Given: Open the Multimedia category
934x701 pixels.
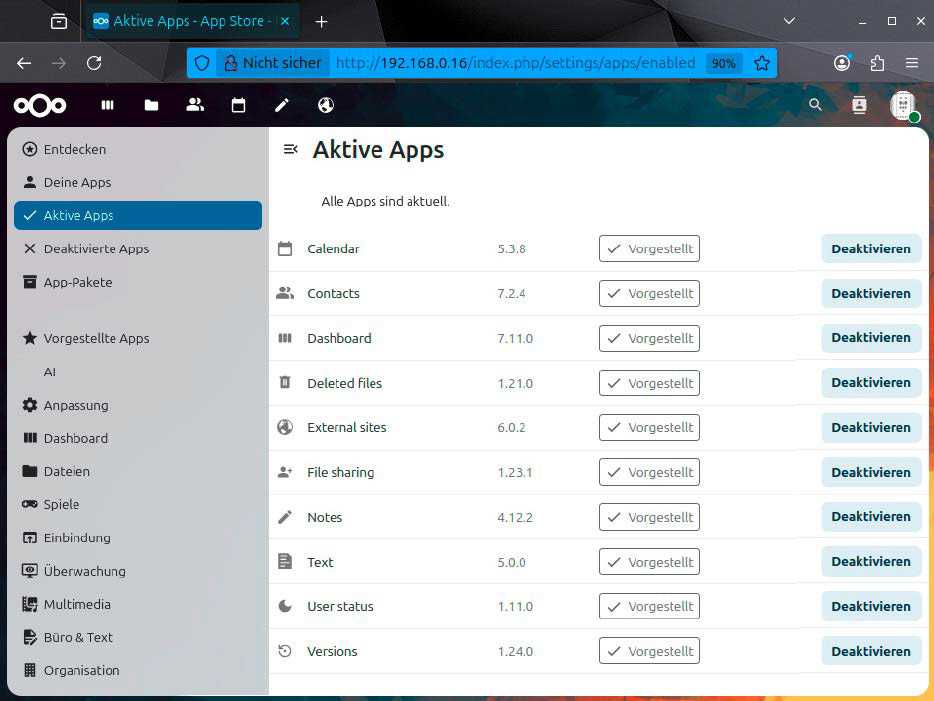Looking at the screenshot, I should (138, 605).
